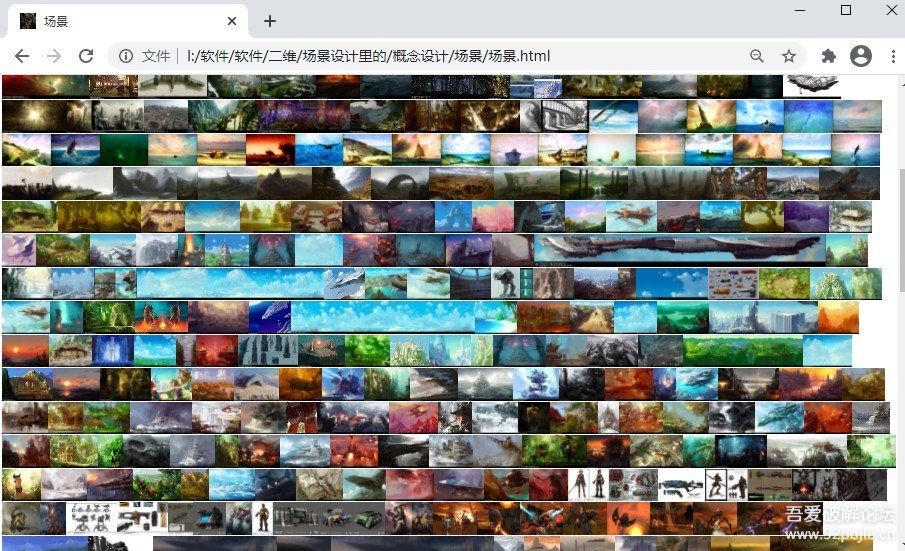This screenshot has width=905, height=551.
Task: View site information via the info circle icon
Action: [125, 56]
